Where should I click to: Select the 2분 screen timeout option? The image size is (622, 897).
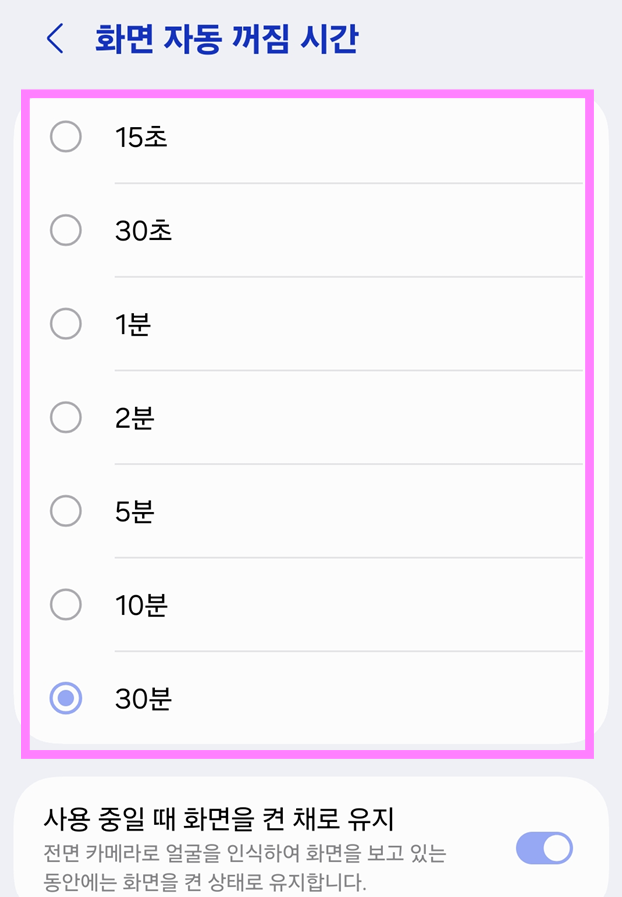tap(65, 417)
